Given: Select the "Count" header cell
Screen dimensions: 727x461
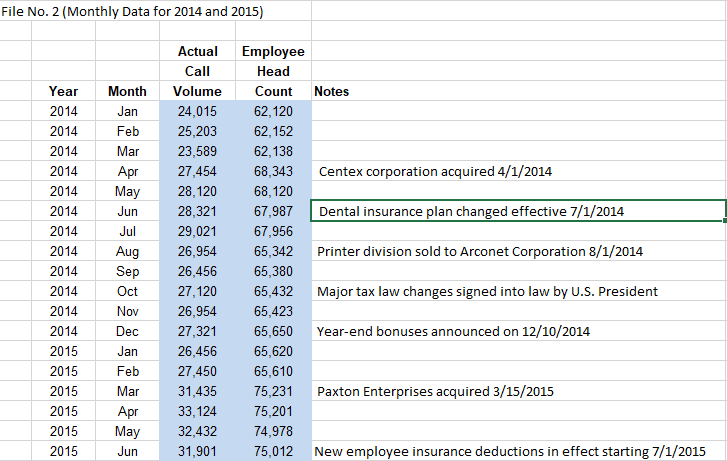Looking at the screenshot, I should click(273, 91).
